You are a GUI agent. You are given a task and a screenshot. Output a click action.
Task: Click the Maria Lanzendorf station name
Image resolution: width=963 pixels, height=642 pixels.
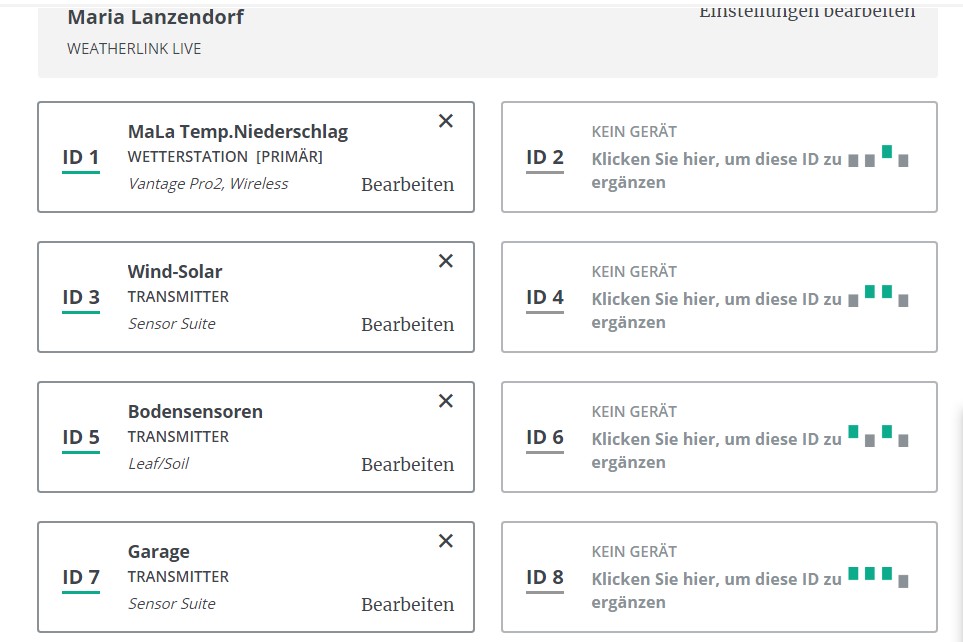point(155,17)
